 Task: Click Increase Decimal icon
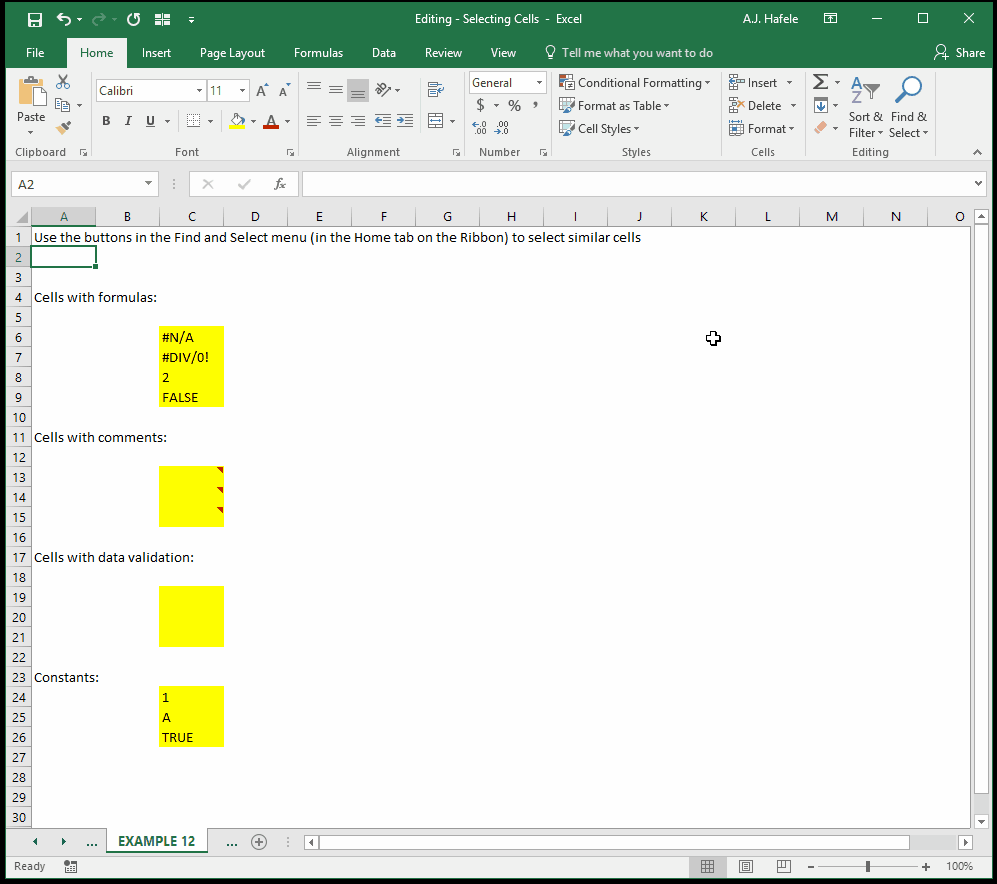click(x=479, y=128)
